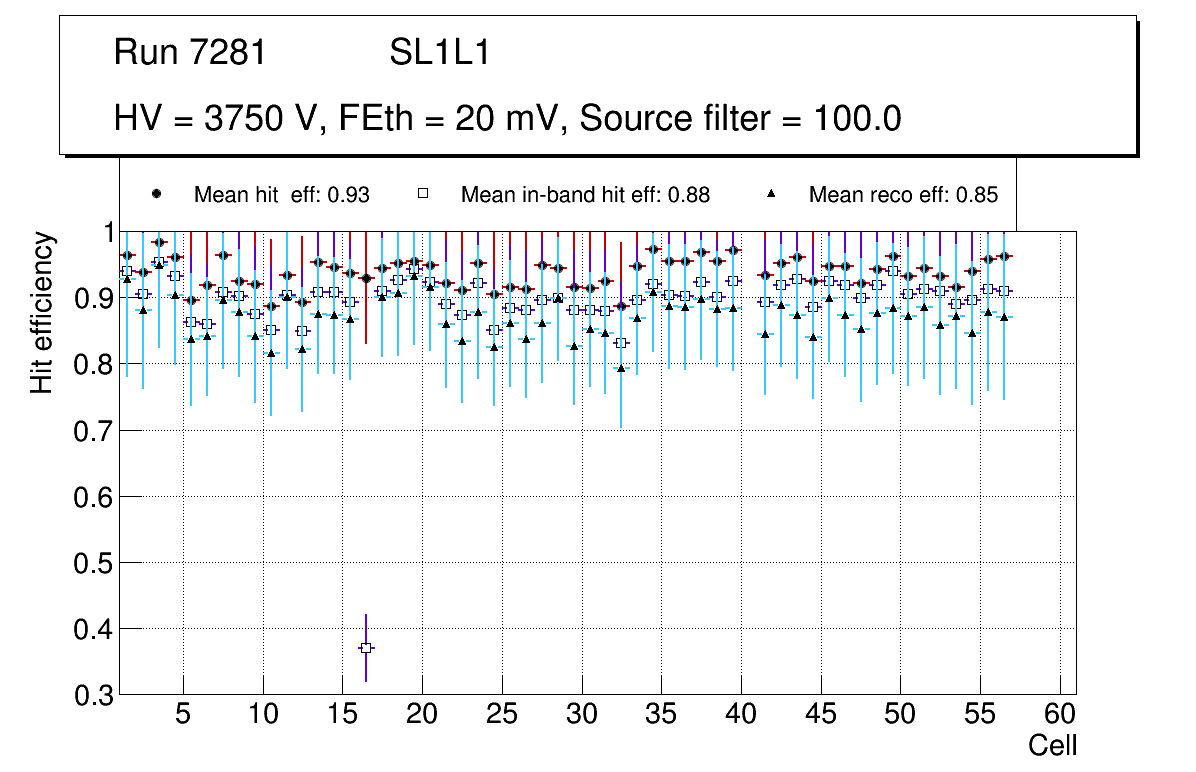Select the outlier square marker near 0.37

pos(366,648)
